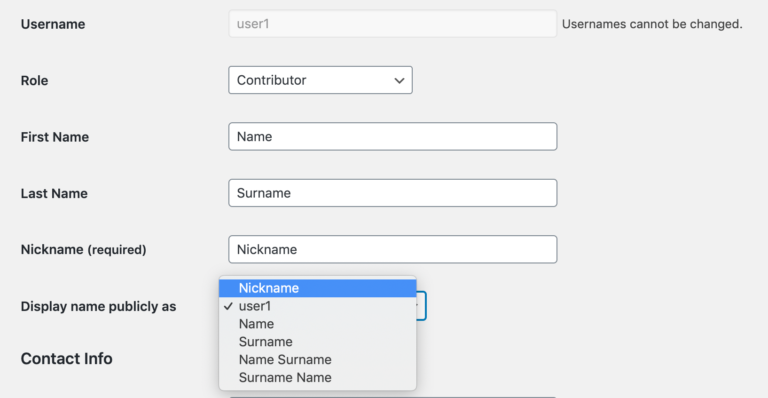Click the Display name publicly as label
The width and height of the screenshot is (768, 398).
[x=98, y=306]
